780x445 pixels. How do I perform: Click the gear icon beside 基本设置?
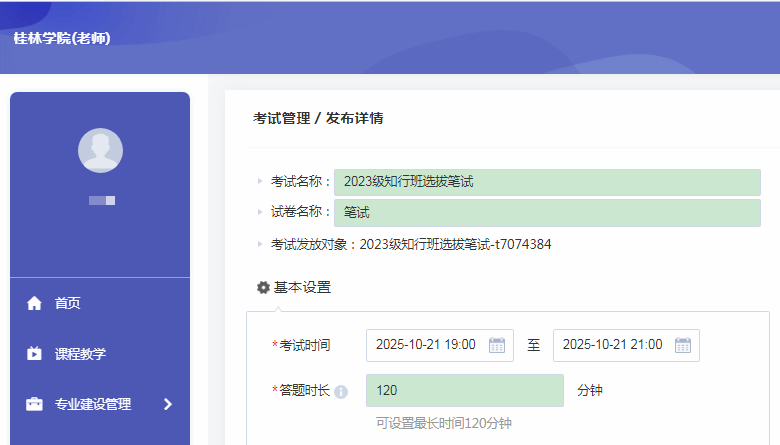263,288
